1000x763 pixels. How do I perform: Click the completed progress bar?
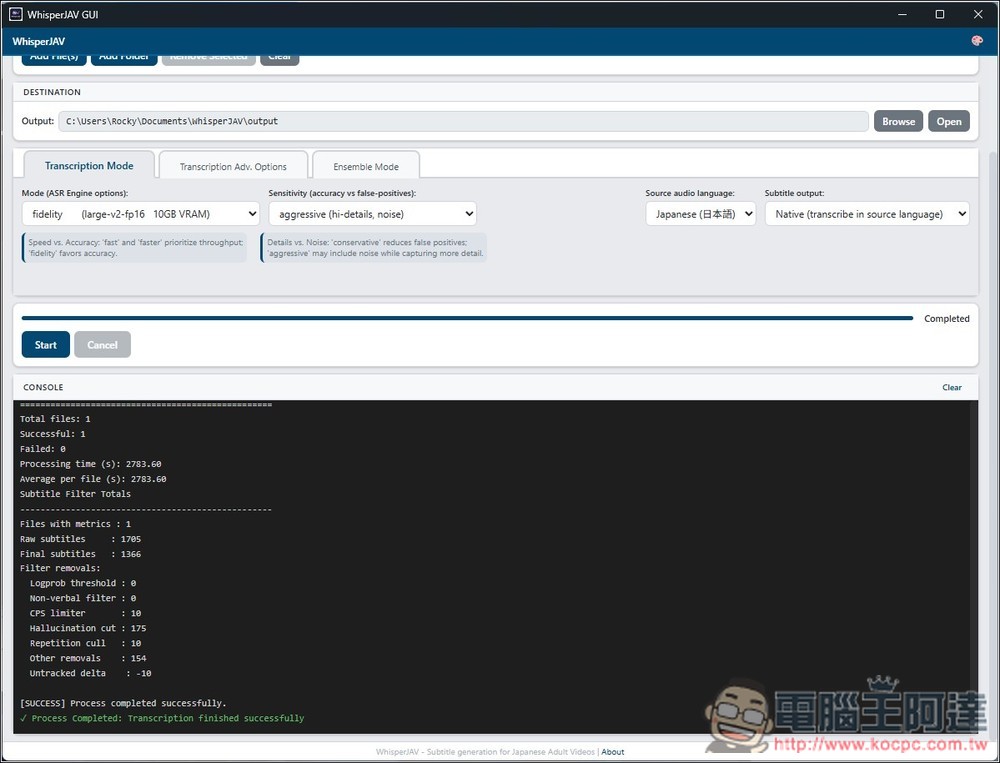click(467, 318)
